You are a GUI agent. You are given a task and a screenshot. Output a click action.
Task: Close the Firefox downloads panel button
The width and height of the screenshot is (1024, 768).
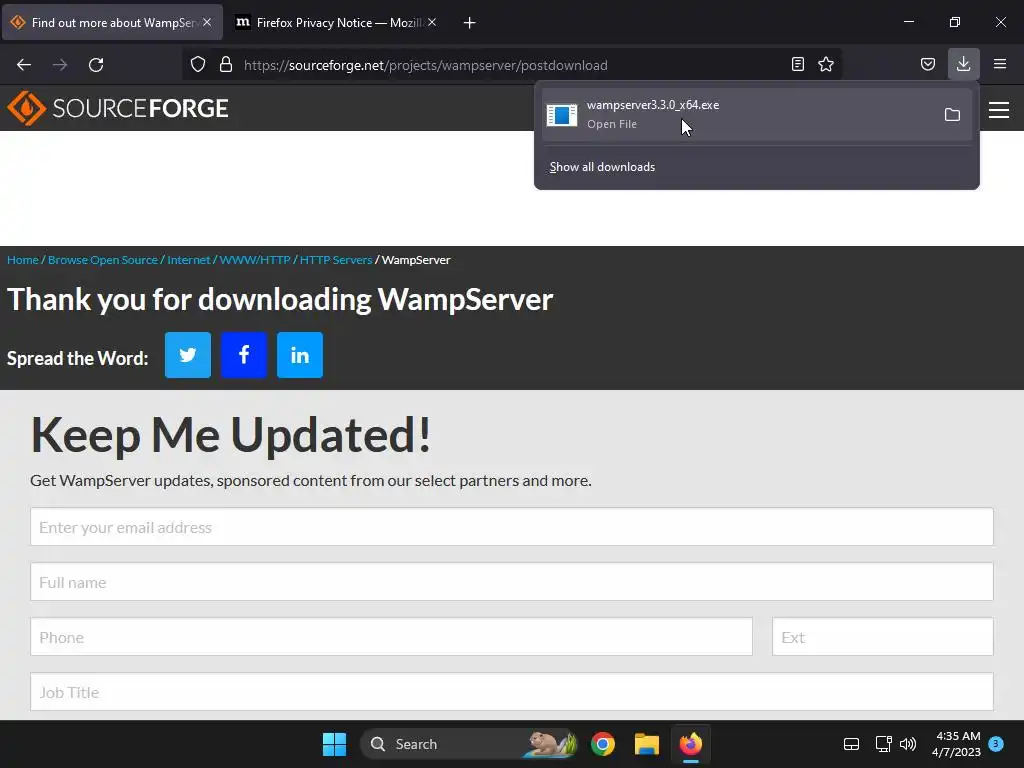(x=963, y=64)
